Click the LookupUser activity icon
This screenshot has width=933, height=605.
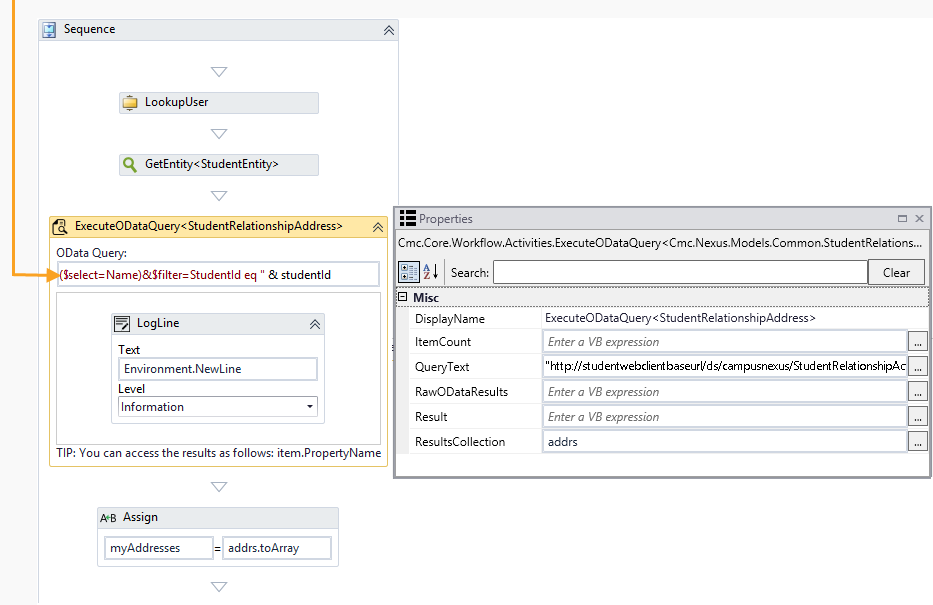[x=130, y=103]
